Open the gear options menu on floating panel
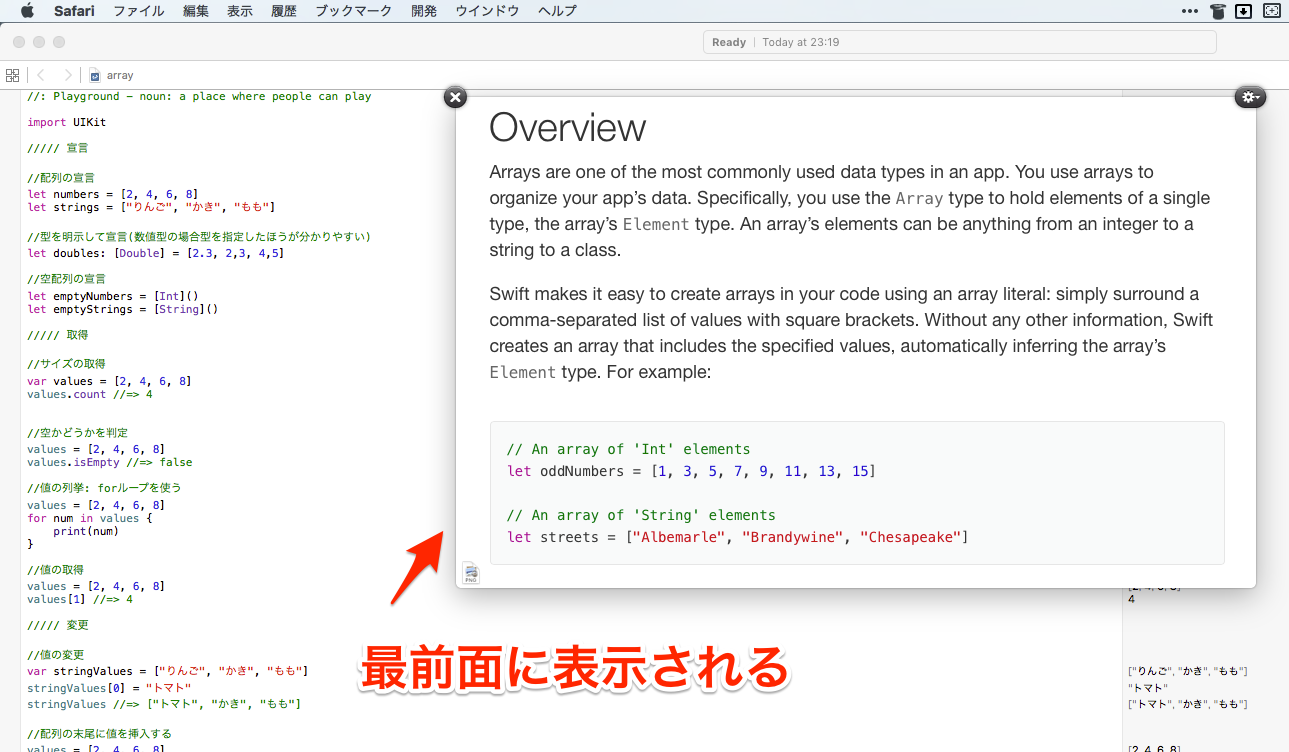This screenshot has width=1289, height=752. (1250, 97)
